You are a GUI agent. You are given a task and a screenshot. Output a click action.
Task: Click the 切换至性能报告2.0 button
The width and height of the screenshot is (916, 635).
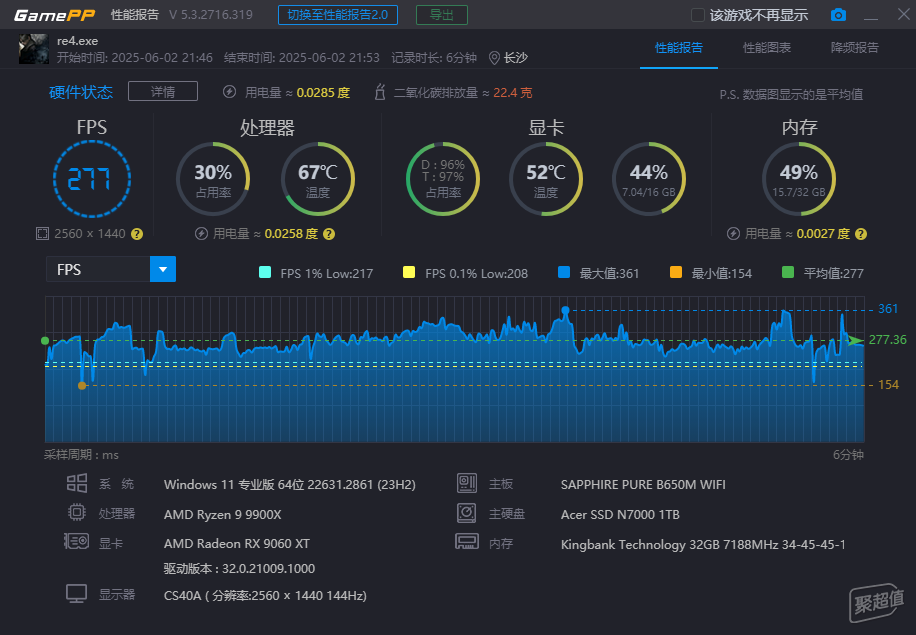(338, 15)
